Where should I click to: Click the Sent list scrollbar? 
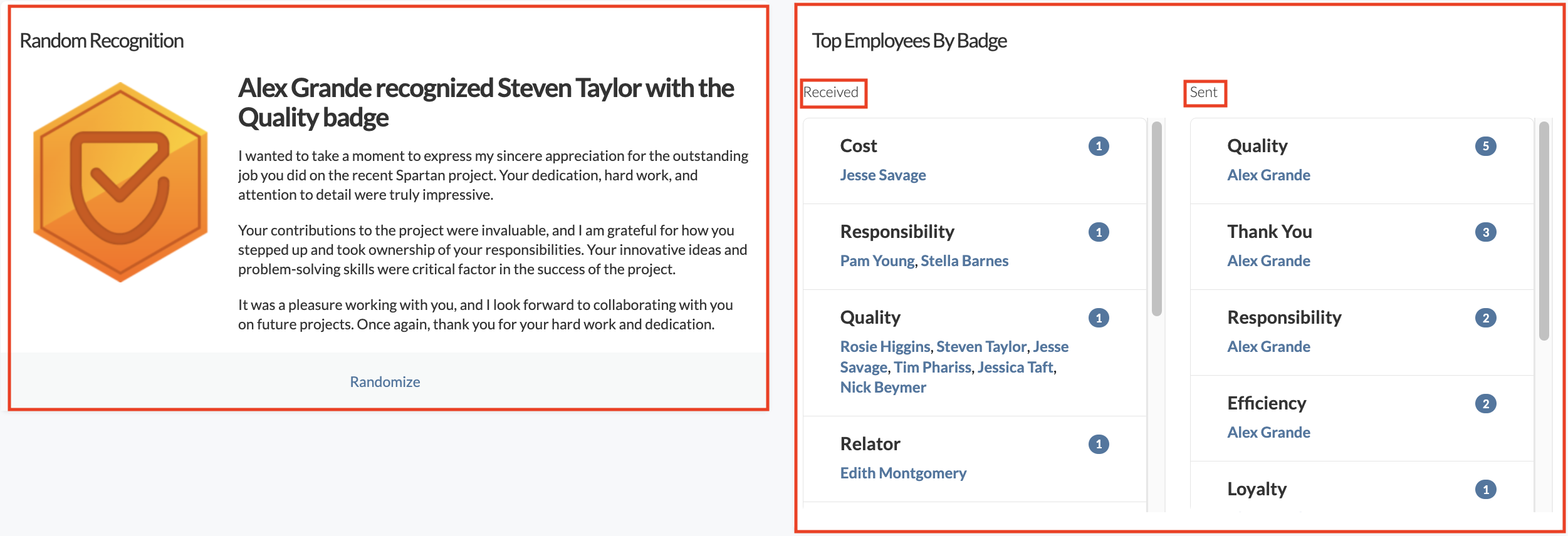coord(1544,232)
